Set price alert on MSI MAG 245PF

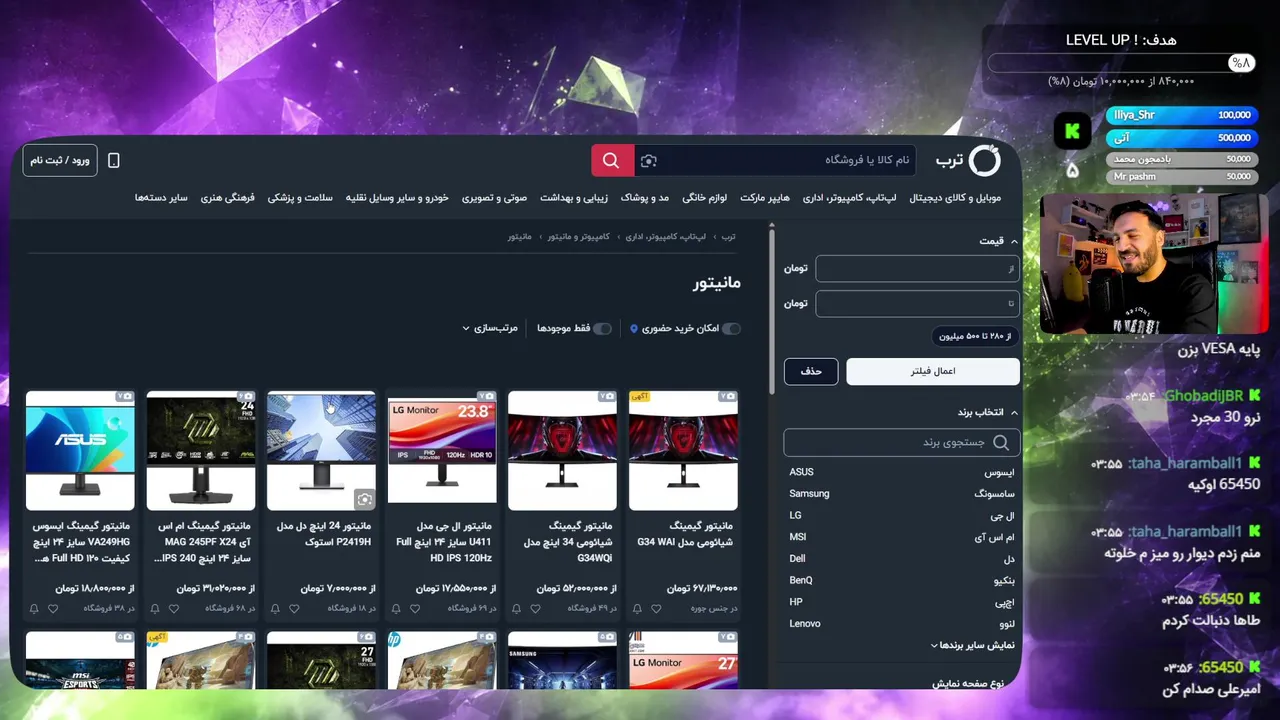(x=154, y=608)
